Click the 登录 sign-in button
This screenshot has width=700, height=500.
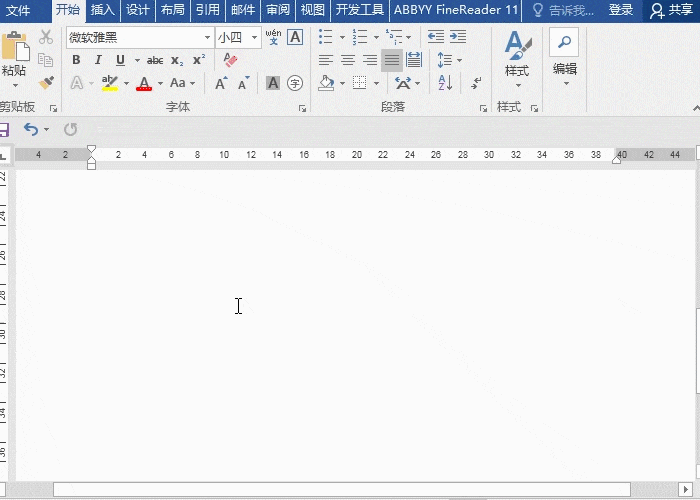(621, 10)
